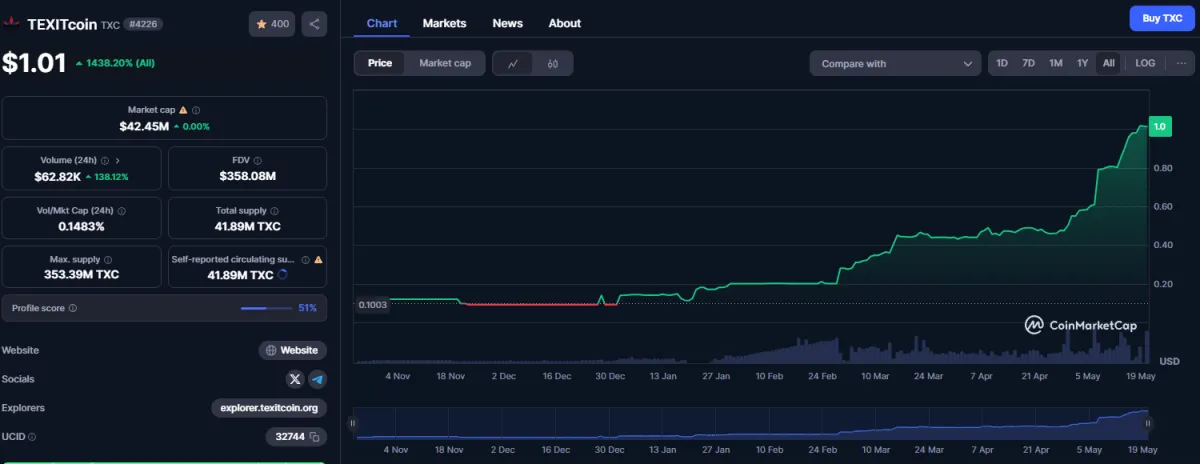Open the About tab

[x=565, y=23]
